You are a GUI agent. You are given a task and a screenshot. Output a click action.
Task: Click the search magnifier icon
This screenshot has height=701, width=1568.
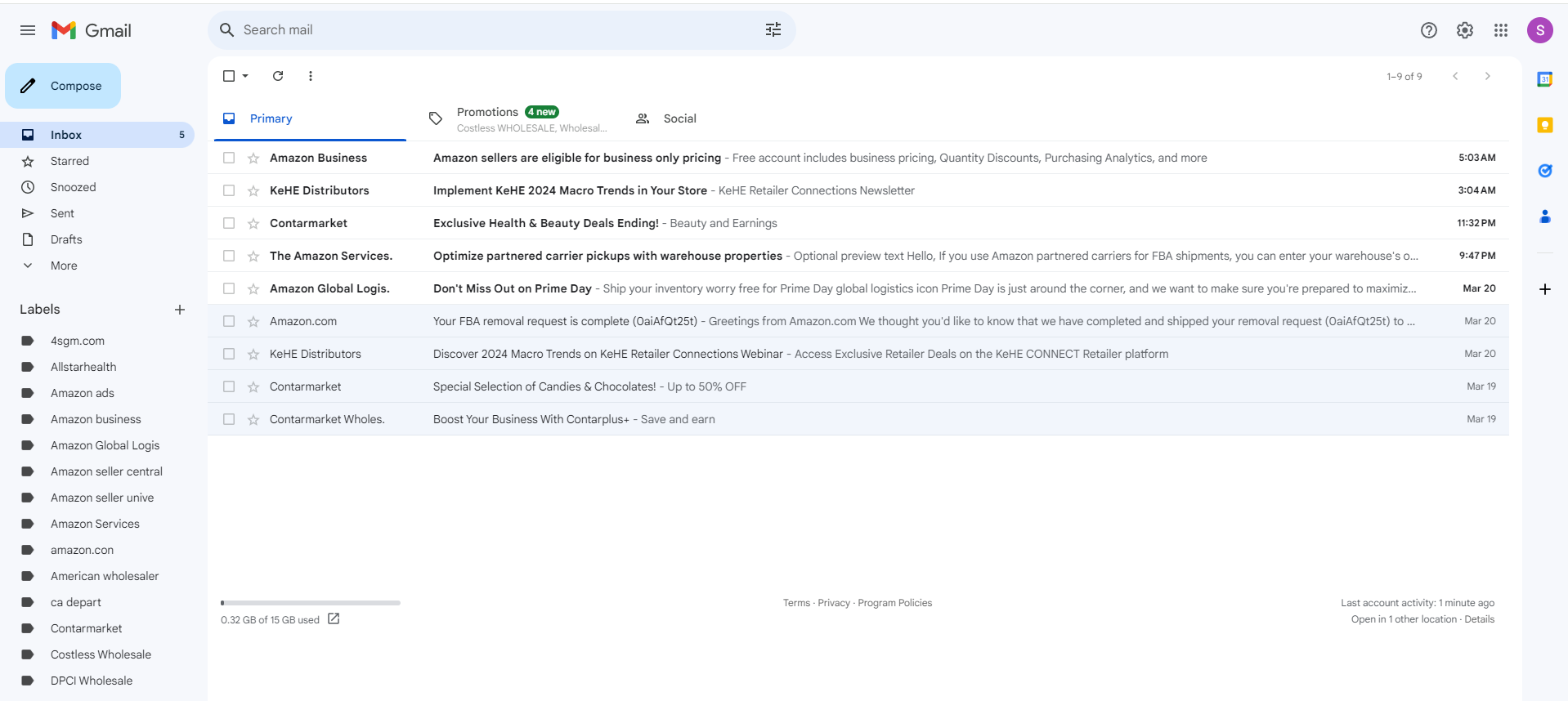(x=227, y=30)
